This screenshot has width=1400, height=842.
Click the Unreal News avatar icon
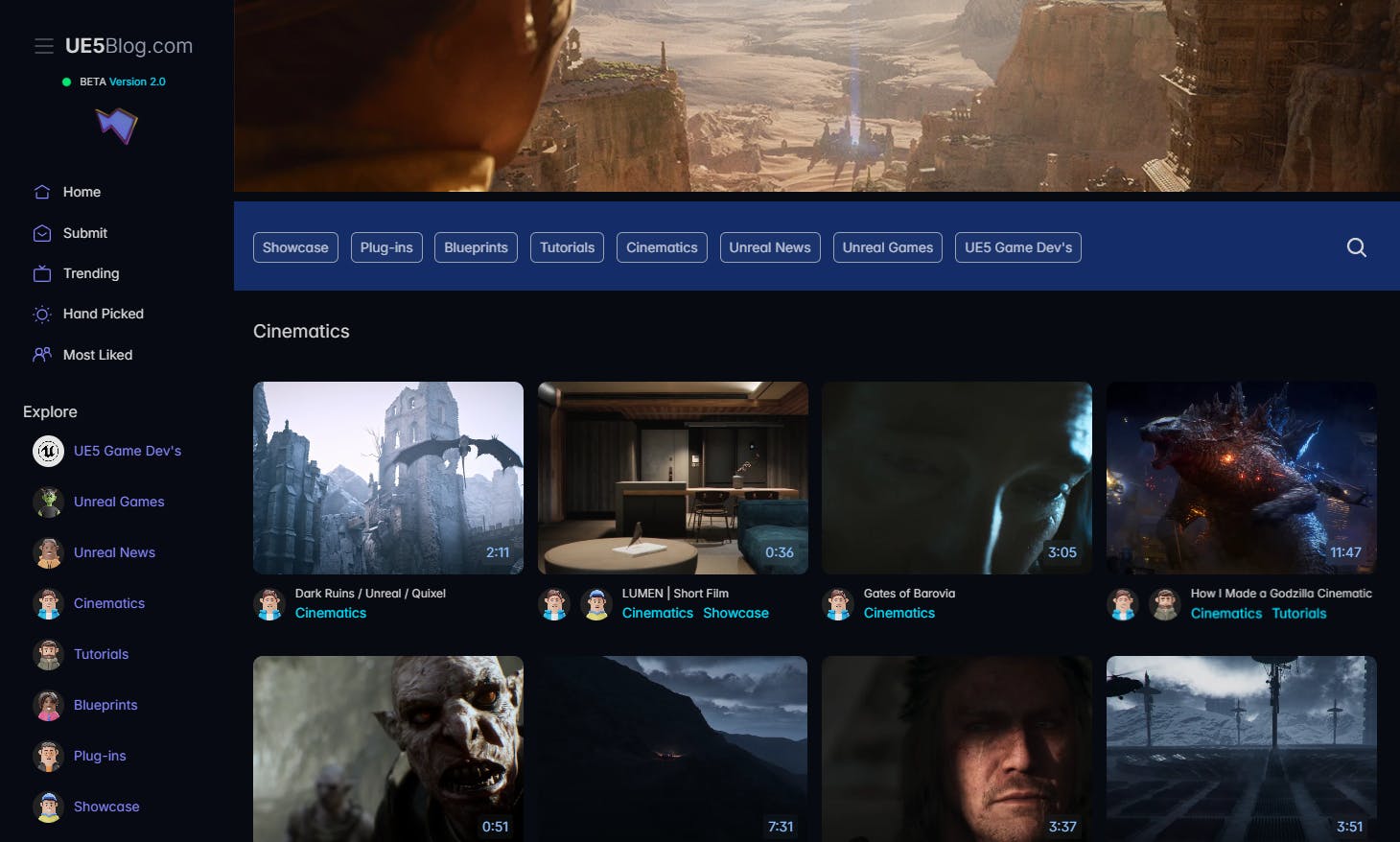(x=48, y=552)
